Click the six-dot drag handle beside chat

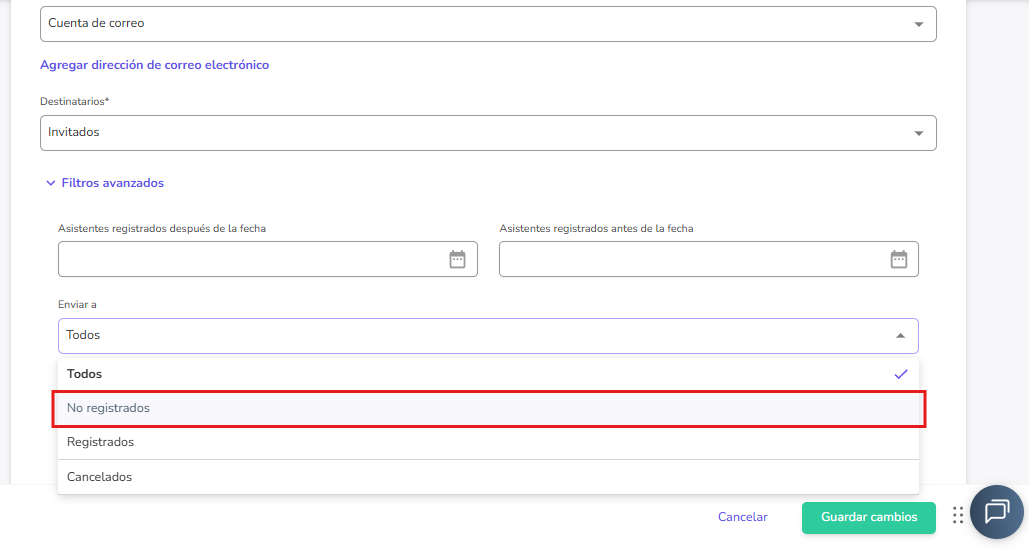pyautogui.click(x=958, y=515)
